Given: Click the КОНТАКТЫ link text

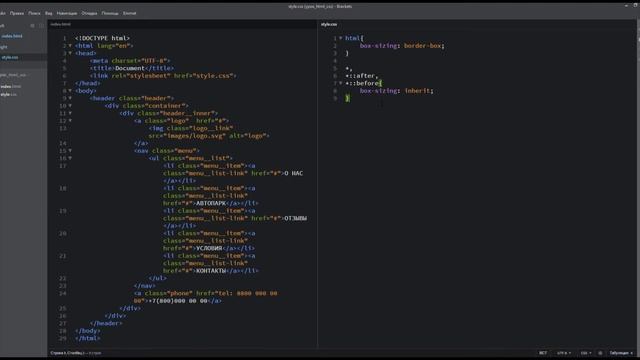Looking at the screenshot, I should click(211, 271).
